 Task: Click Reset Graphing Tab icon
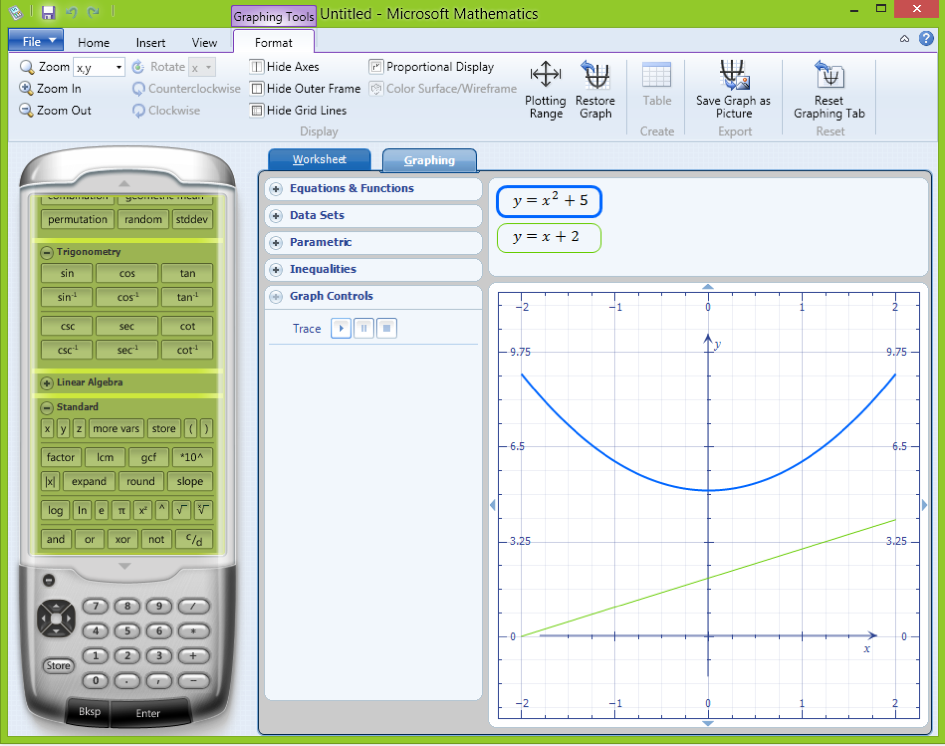pos(829,76)
